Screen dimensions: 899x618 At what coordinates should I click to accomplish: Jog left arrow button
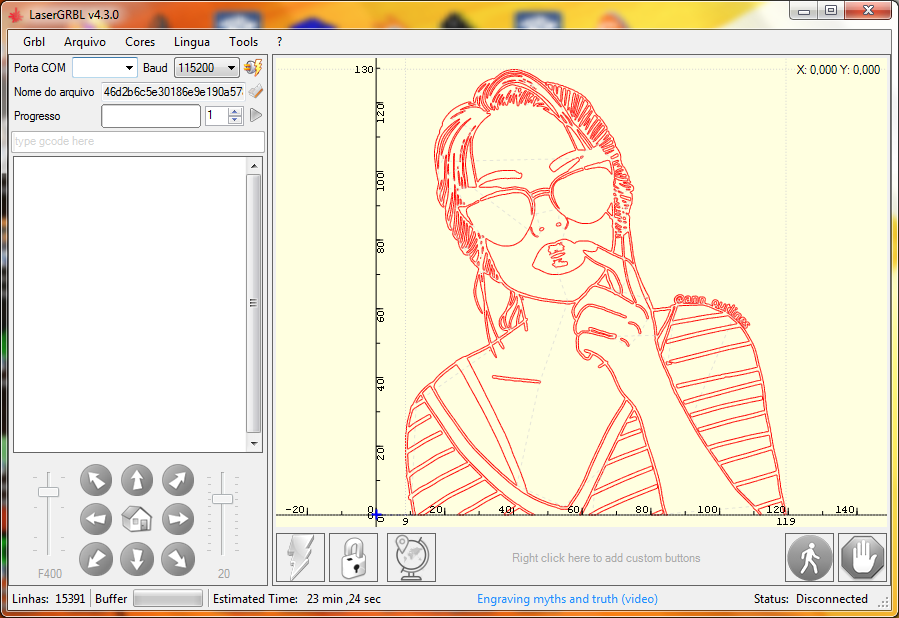[96, 519]
